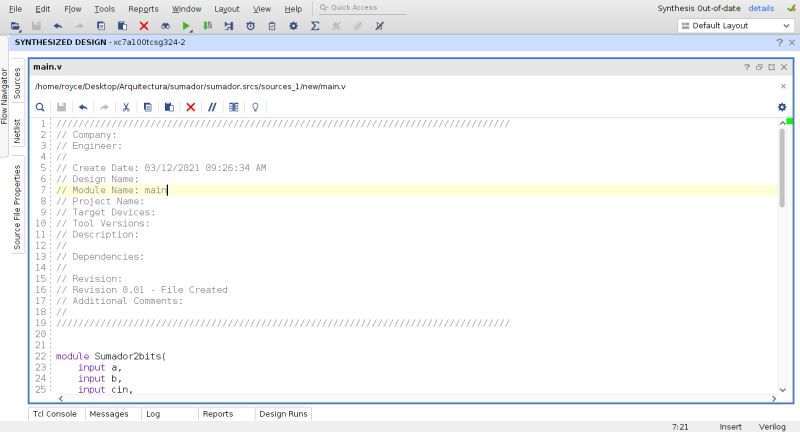Click the scroll right arrow of editor
This screenshot has width=800, height=432.
coord(774,399)
